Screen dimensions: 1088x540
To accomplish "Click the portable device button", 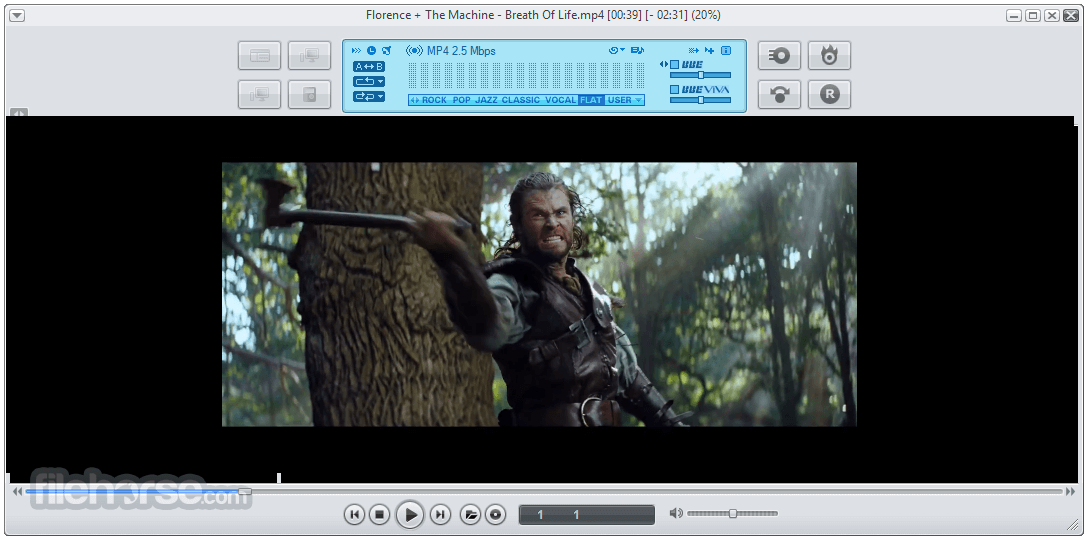I will click(309, 94).
